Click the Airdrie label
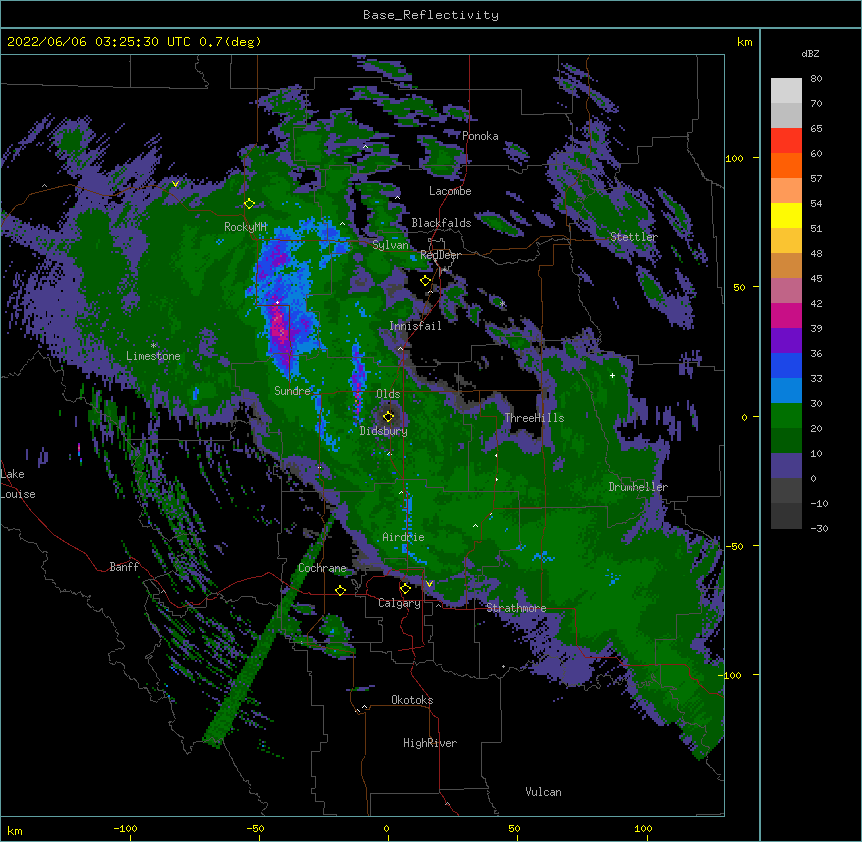The height and width of the screenshot is (842, 862). click(404, 537)
